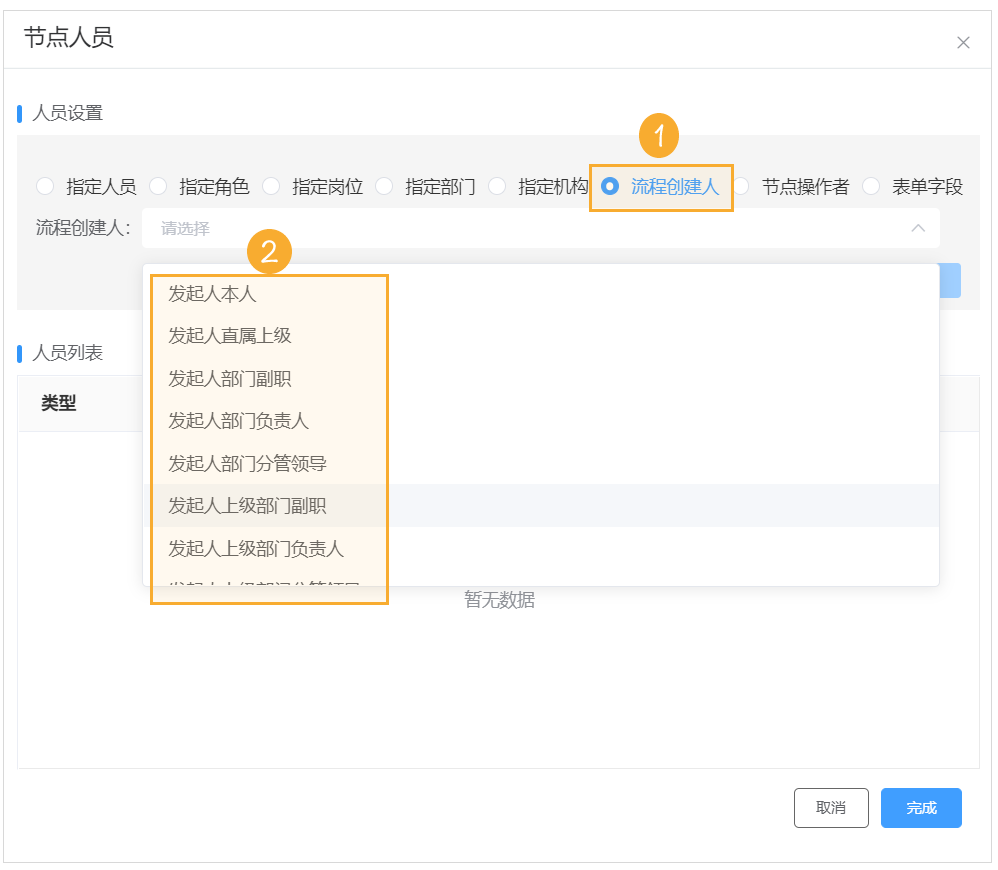This screenshot has width=998, height=870.
Task: Choose the 指定岗位 radio button
Action: 271,186
